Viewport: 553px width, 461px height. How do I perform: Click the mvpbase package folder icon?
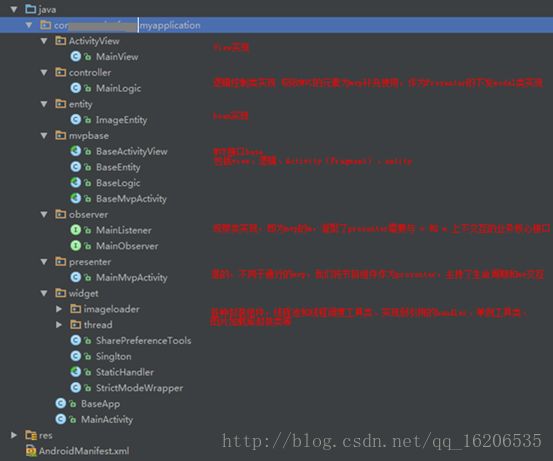(x=61, y=135)
